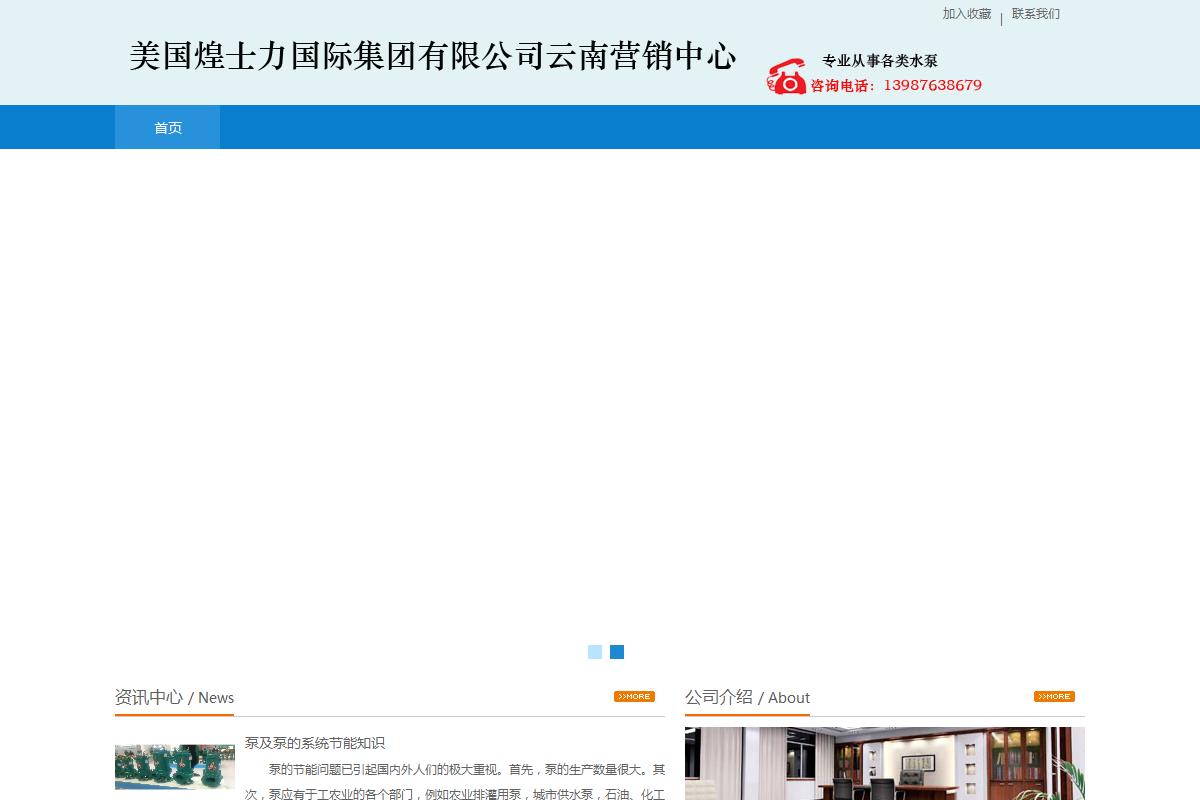Click the 资讯中心 / News heading

(x=174, y=697)
